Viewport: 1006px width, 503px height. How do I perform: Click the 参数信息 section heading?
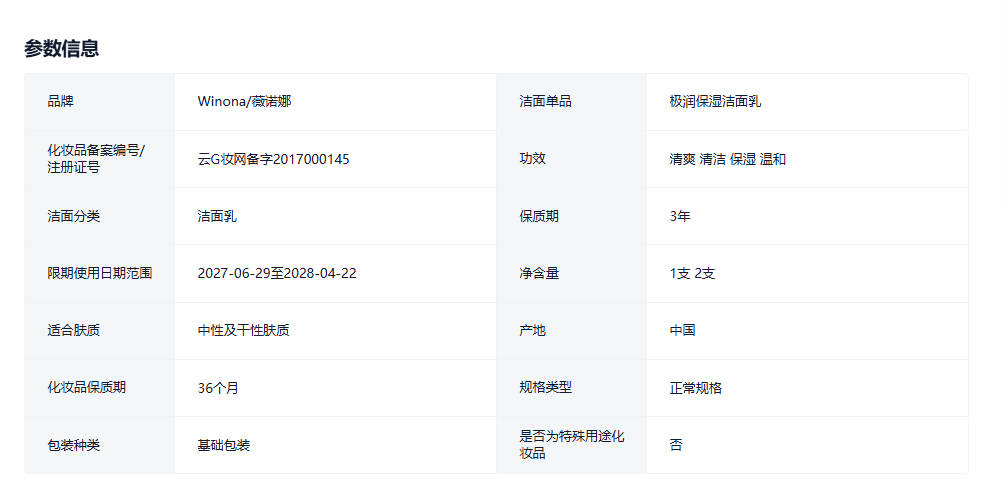[x=62, y=48]
